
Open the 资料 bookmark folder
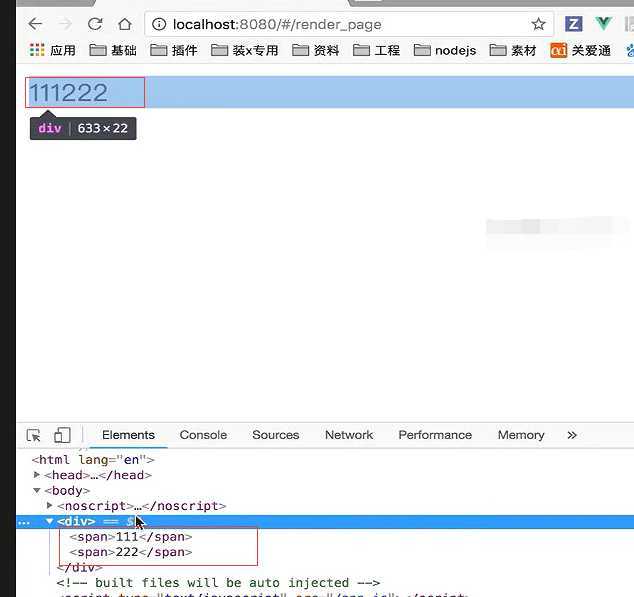[315, 50]
